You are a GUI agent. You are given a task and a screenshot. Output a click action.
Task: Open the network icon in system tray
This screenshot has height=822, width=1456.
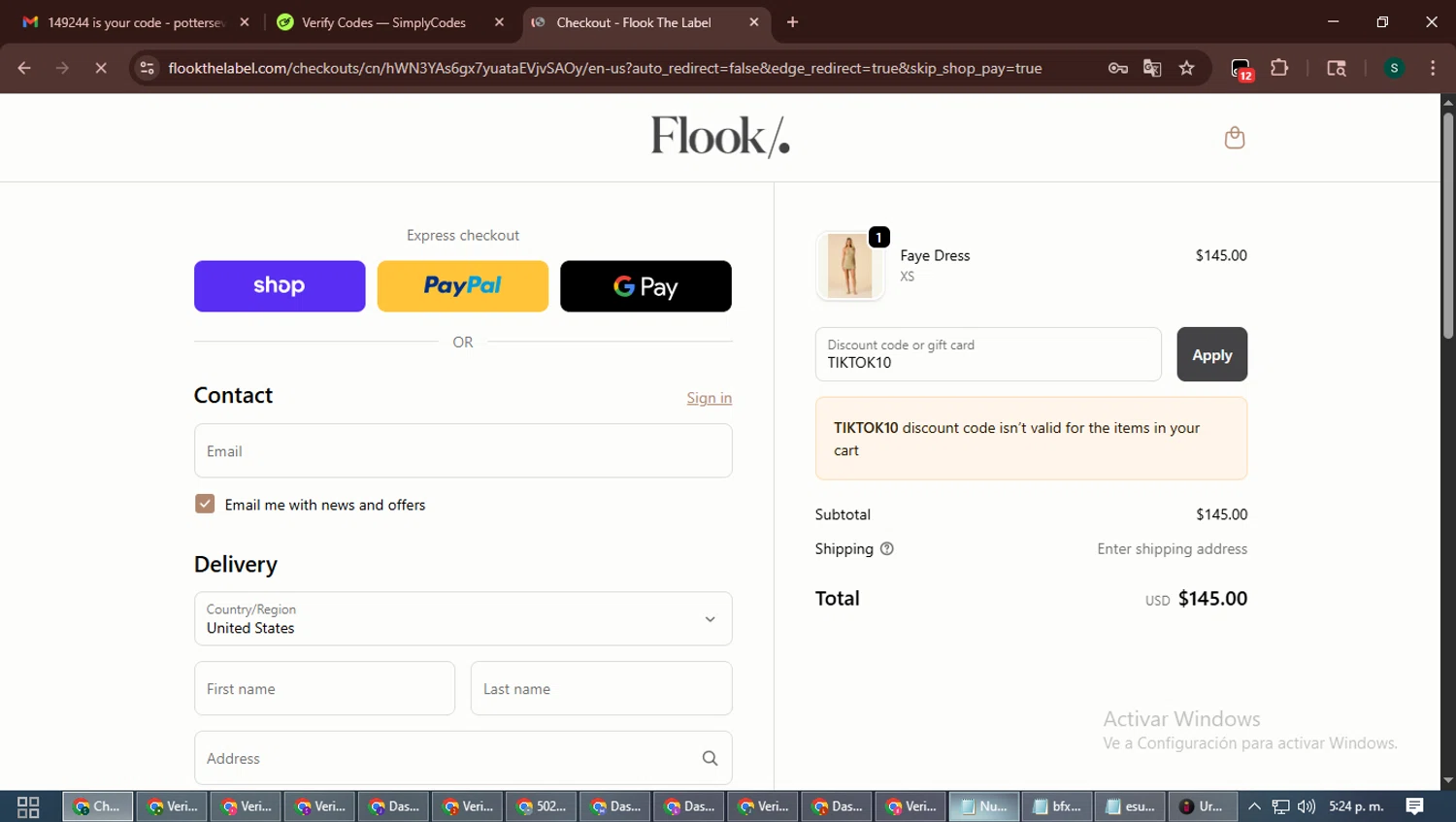pyautogui.click(x=1280, y=806)
